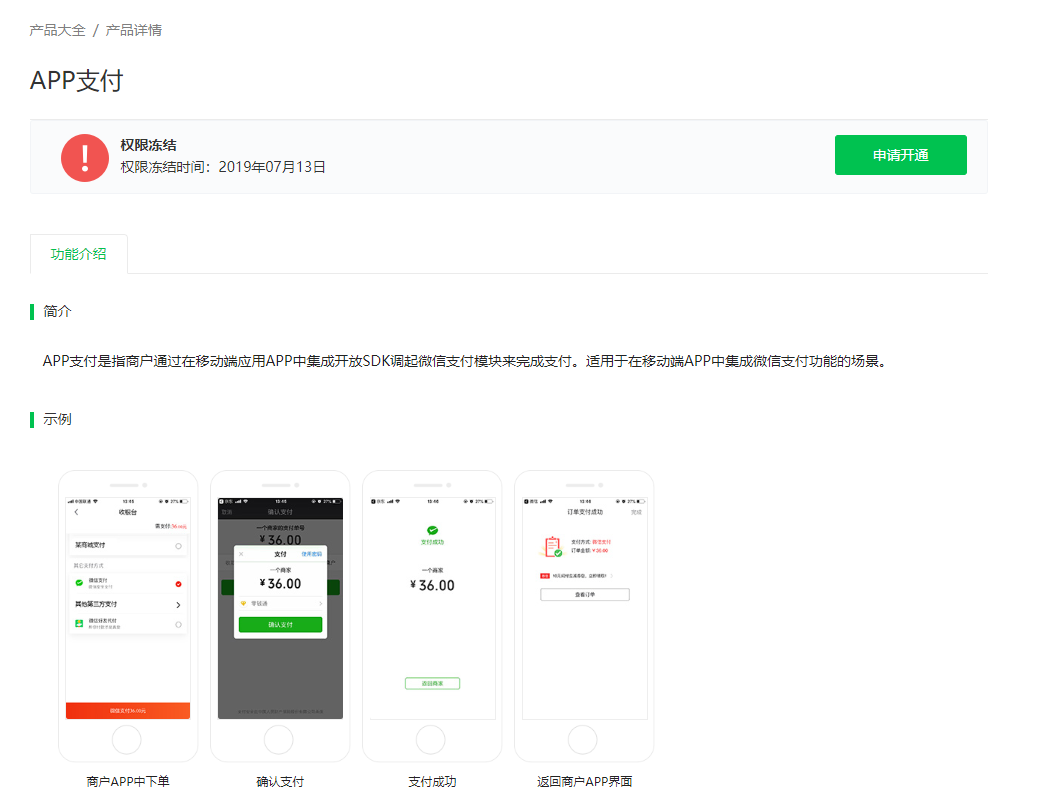Image resolution: width=1055 pixels, height=798 pixels.
Task: Open the 确认支付 phone screenshot
Action: (x=280, y=616)
